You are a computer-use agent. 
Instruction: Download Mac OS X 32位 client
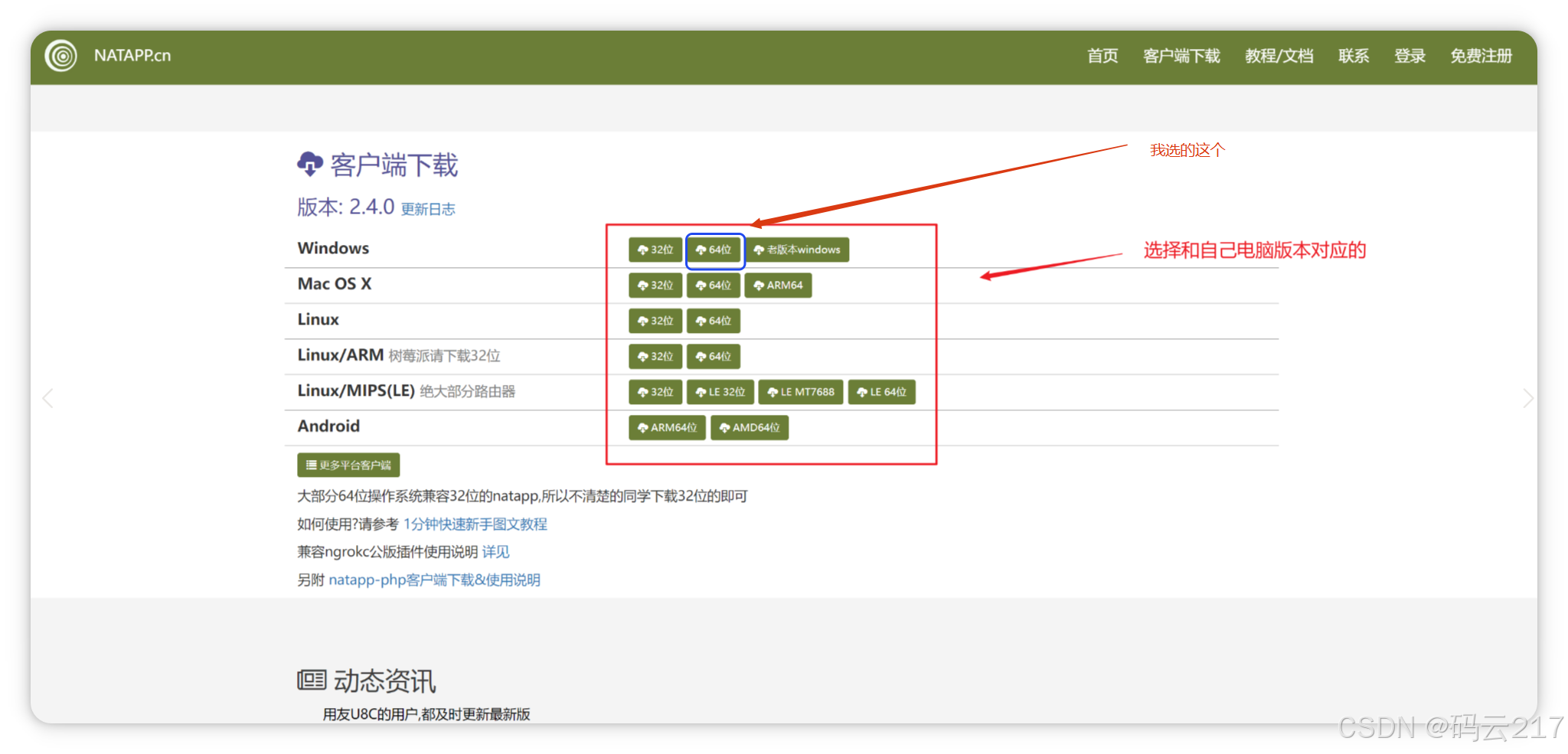click(x=655, y=286)
